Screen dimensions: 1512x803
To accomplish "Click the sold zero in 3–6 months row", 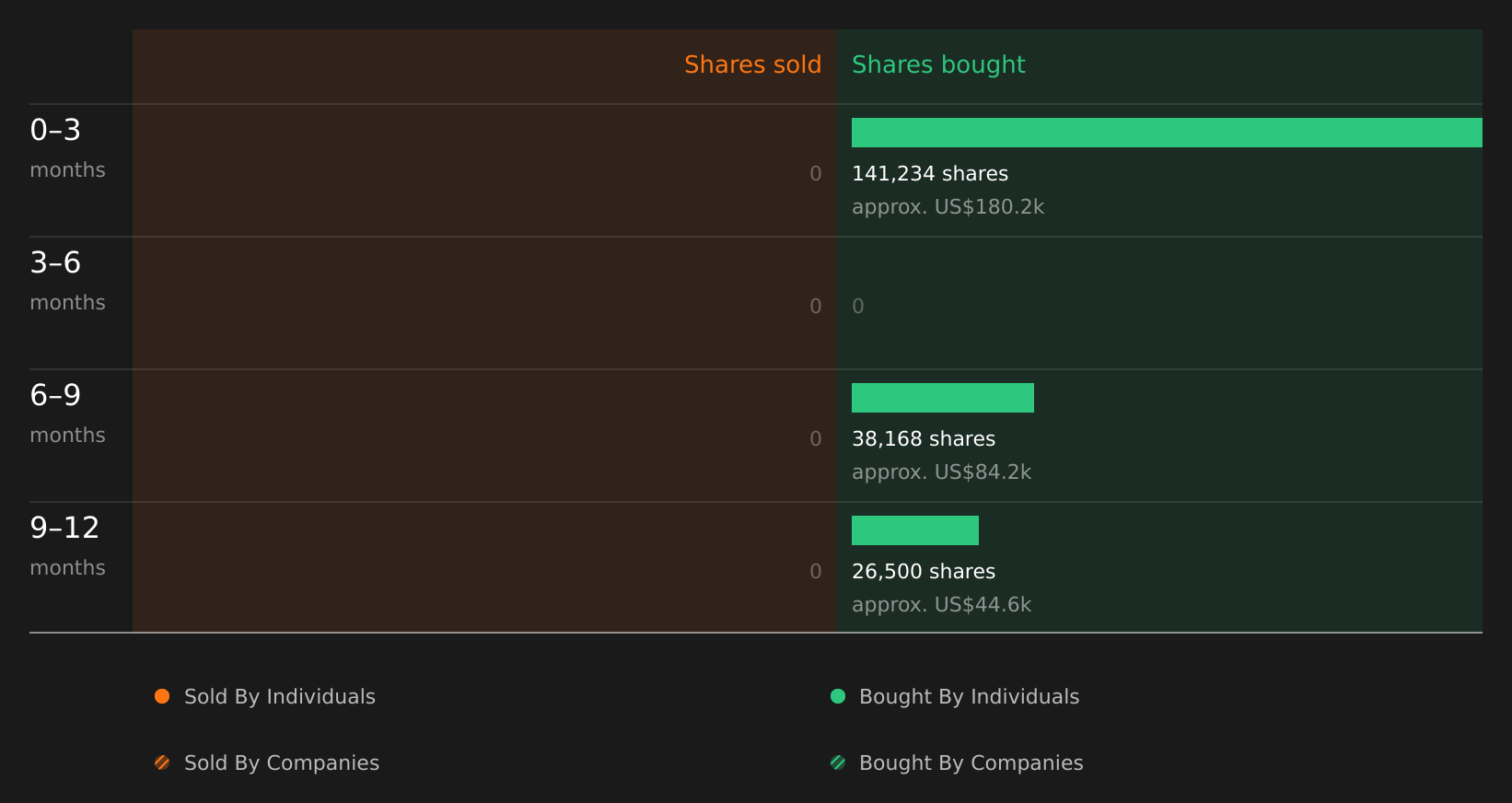I will 816,307.
